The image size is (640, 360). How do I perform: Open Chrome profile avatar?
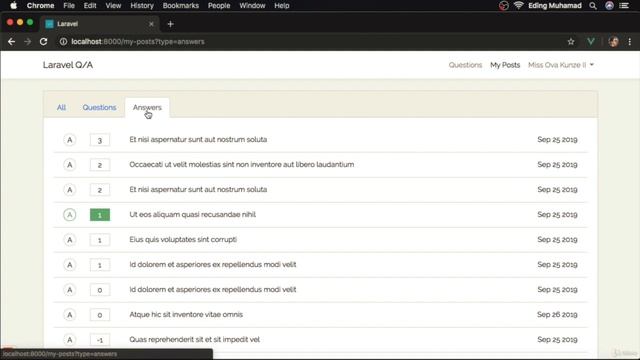[x=613, y=42]
